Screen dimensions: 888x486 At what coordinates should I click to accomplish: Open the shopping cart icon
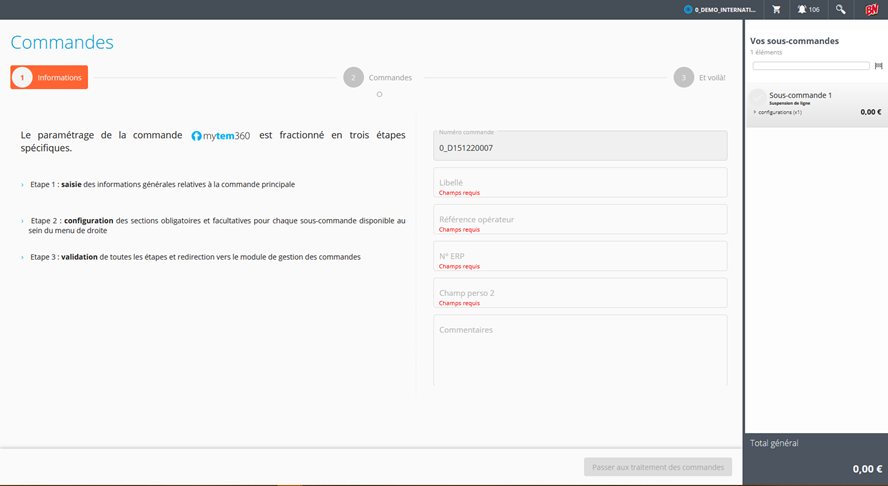776,10
